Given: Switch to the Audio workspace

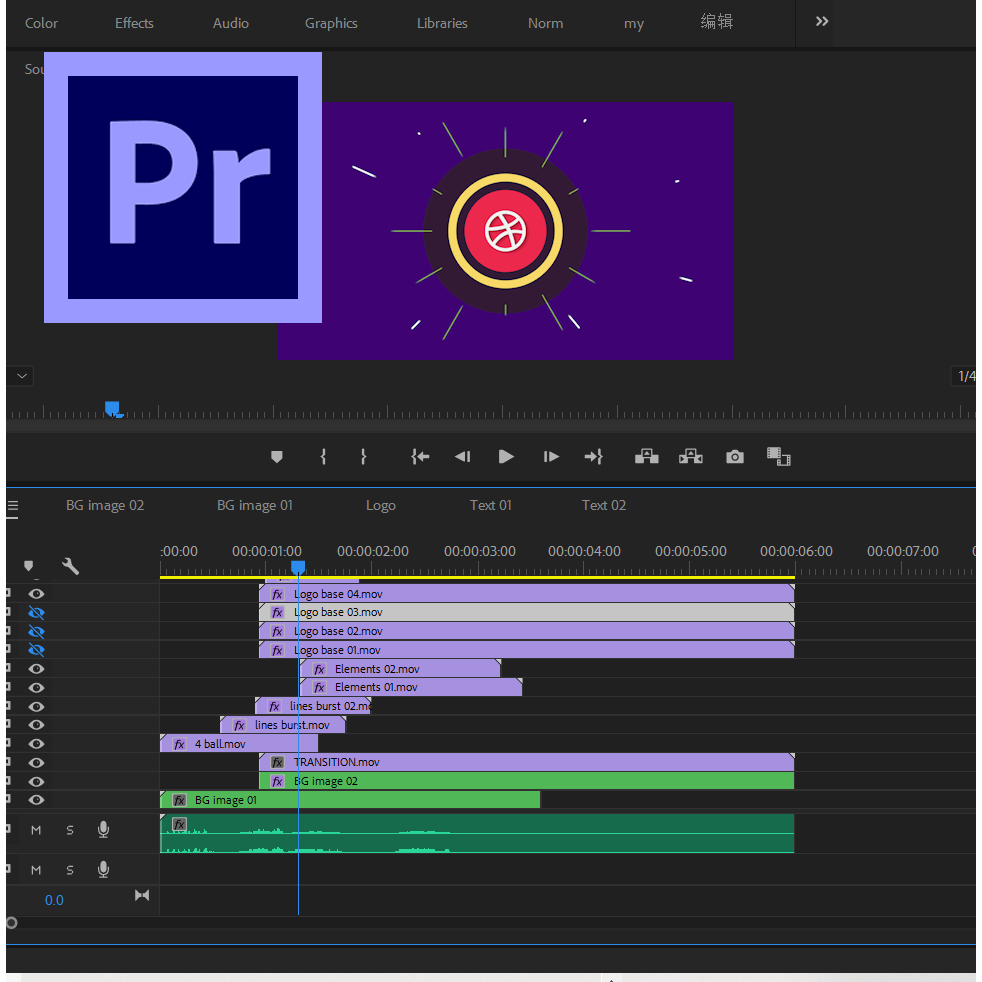Looking at the screenshot, I should click(230, 23).
